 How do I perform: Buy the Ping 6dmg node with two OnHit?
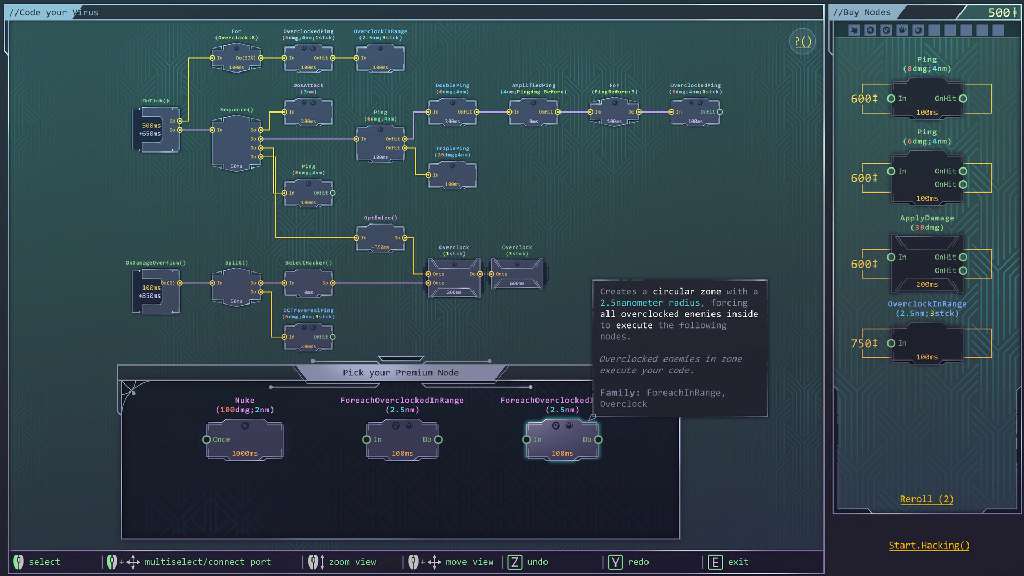click(927, 178)
